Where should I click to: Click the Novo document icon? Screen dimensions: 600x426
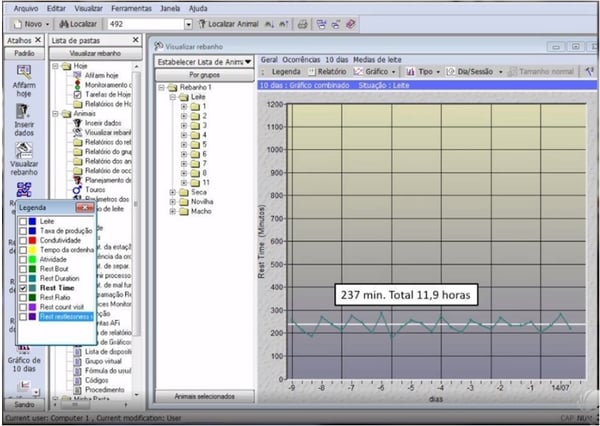tap(18, 24)
